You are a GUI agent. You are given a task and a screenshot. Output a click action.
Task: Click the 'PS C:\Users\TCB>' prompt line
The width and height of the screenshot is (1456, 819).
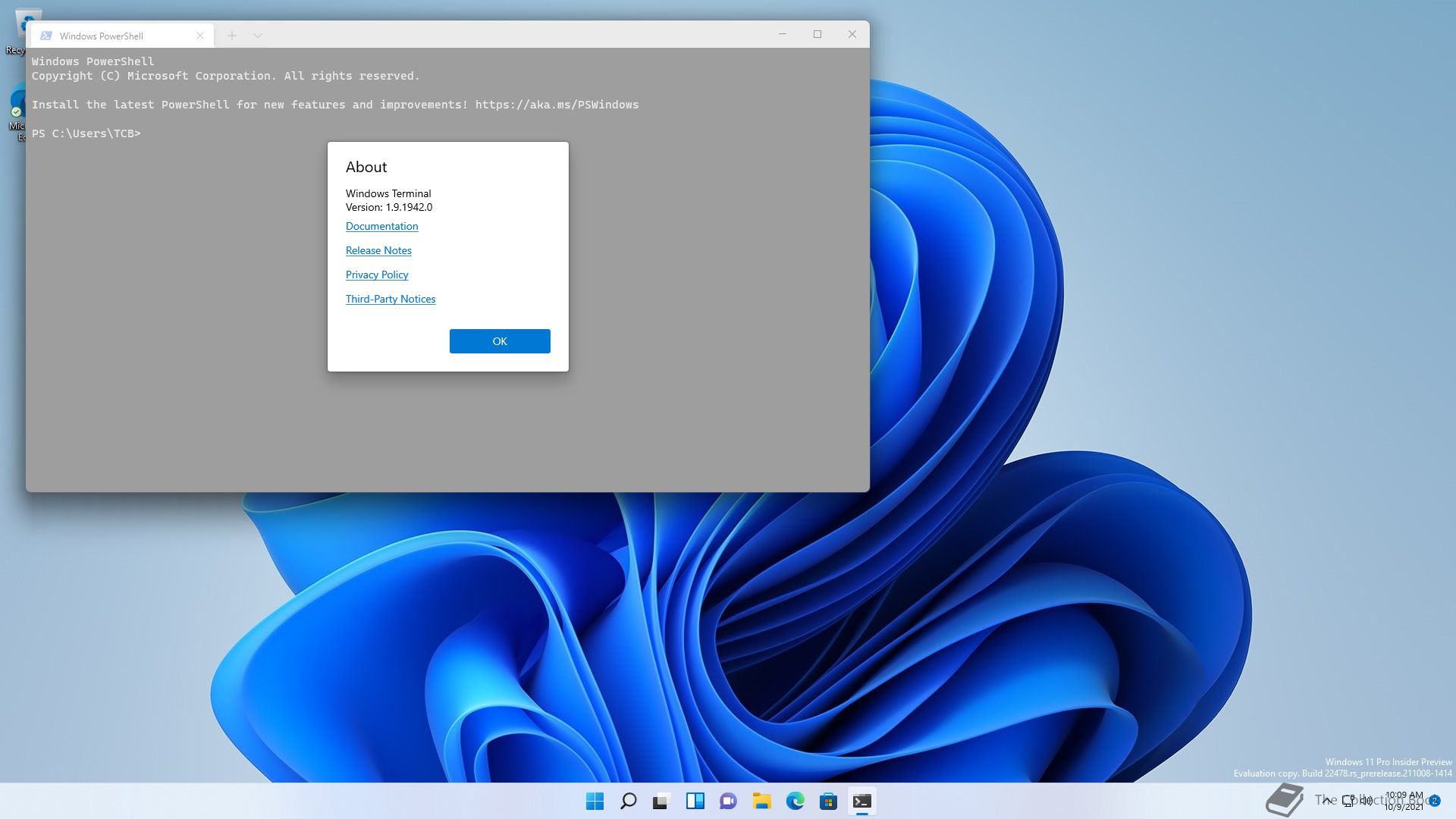[x=86, y=133]
